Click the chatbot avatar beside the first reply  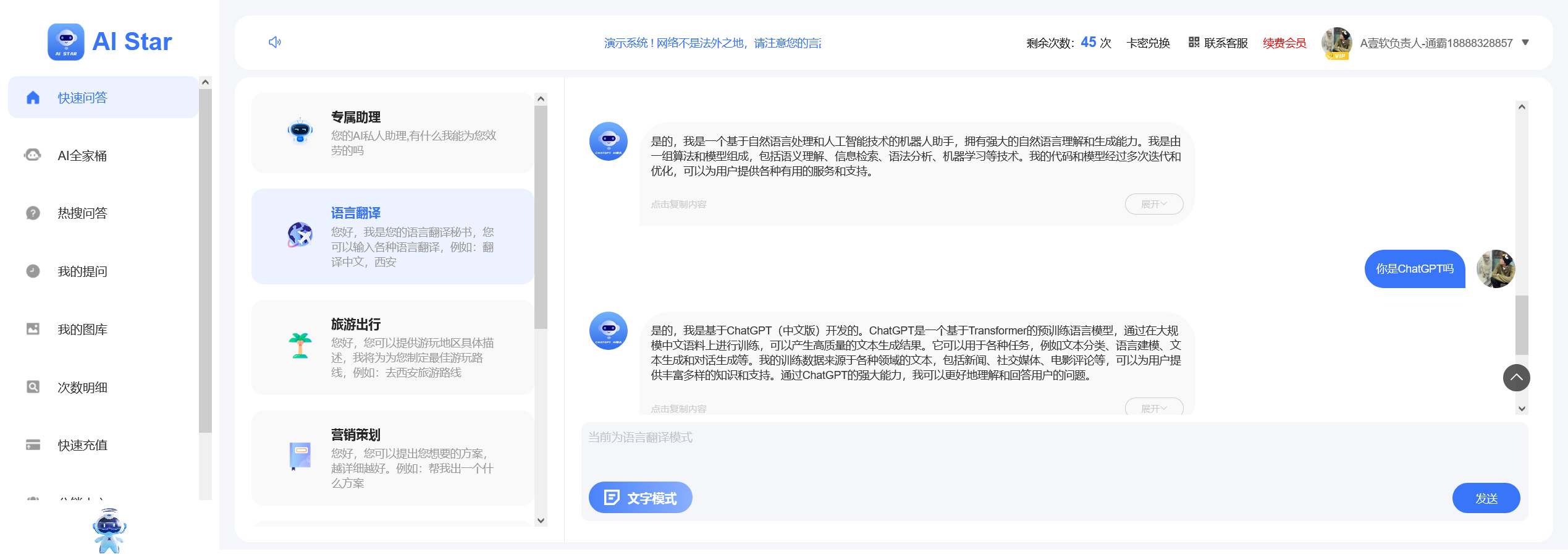[x=609, y=142]
